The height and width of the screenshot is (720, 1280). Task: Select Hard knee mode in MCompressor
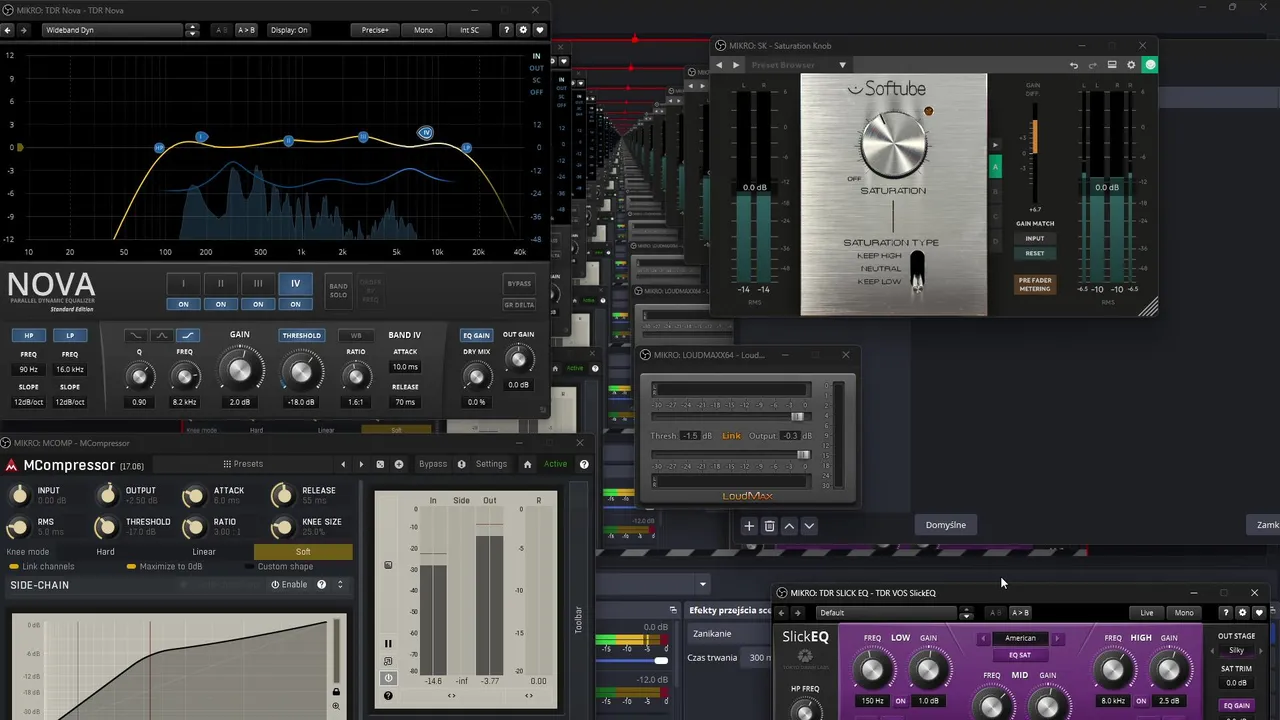point(105,551)
